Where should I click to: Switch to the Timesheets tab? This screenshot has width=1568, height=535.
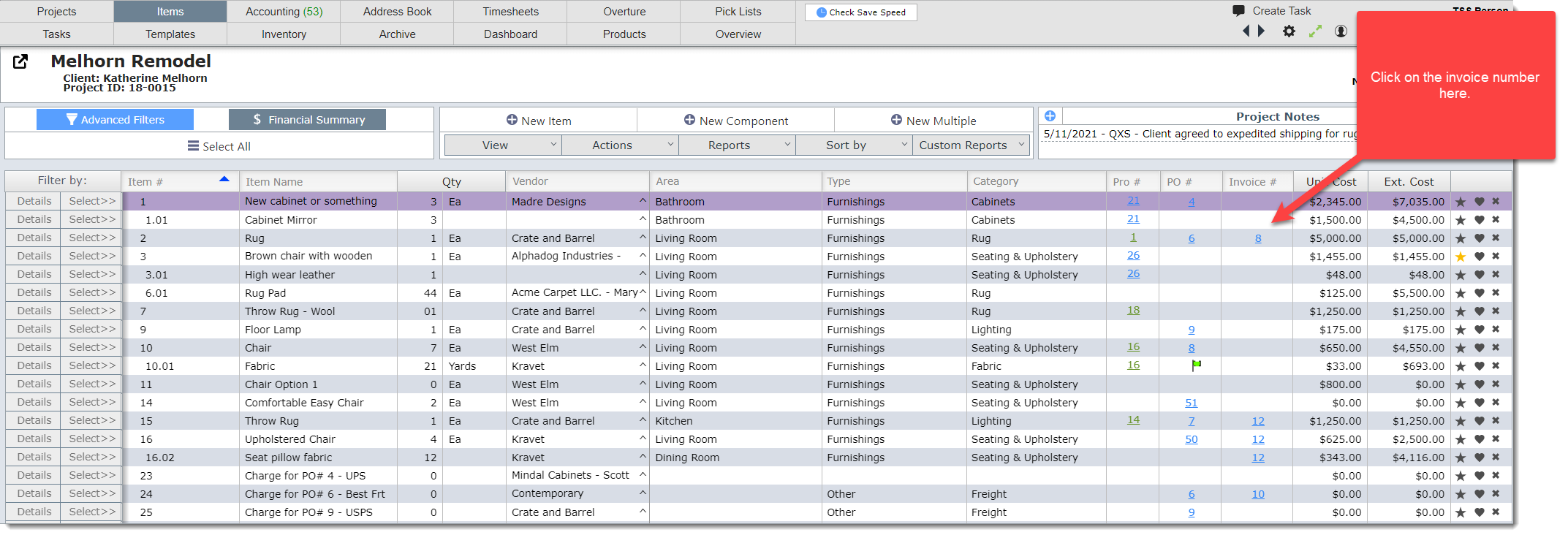(x=510, y=12)
